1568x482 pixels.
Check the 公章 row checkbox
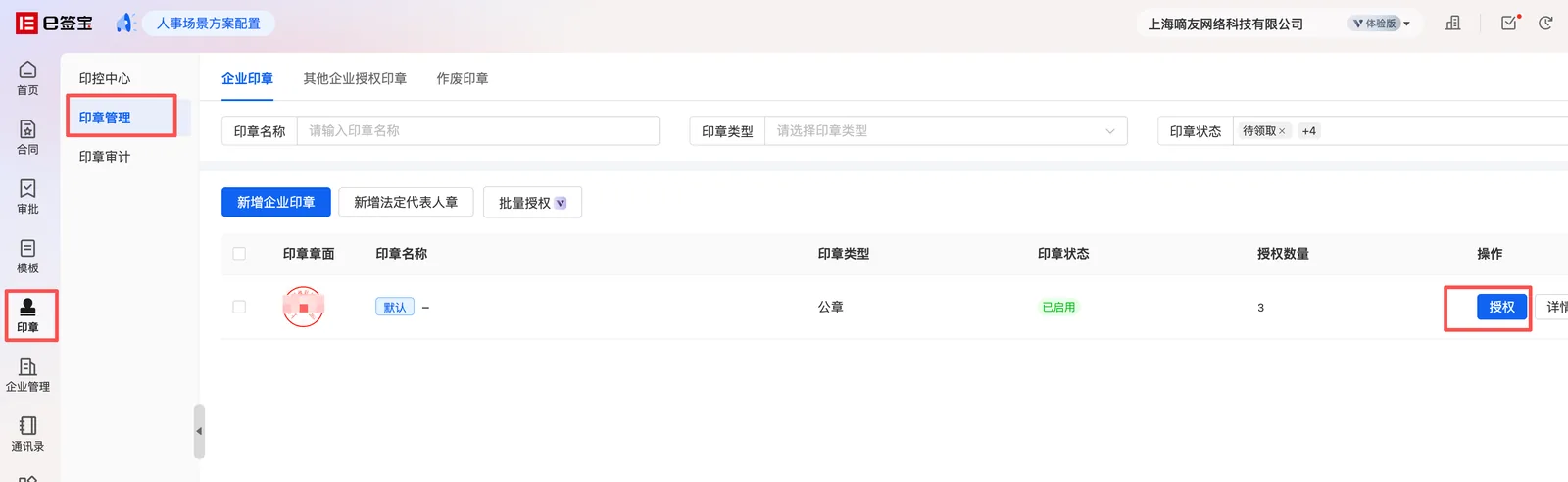(239, 307)
